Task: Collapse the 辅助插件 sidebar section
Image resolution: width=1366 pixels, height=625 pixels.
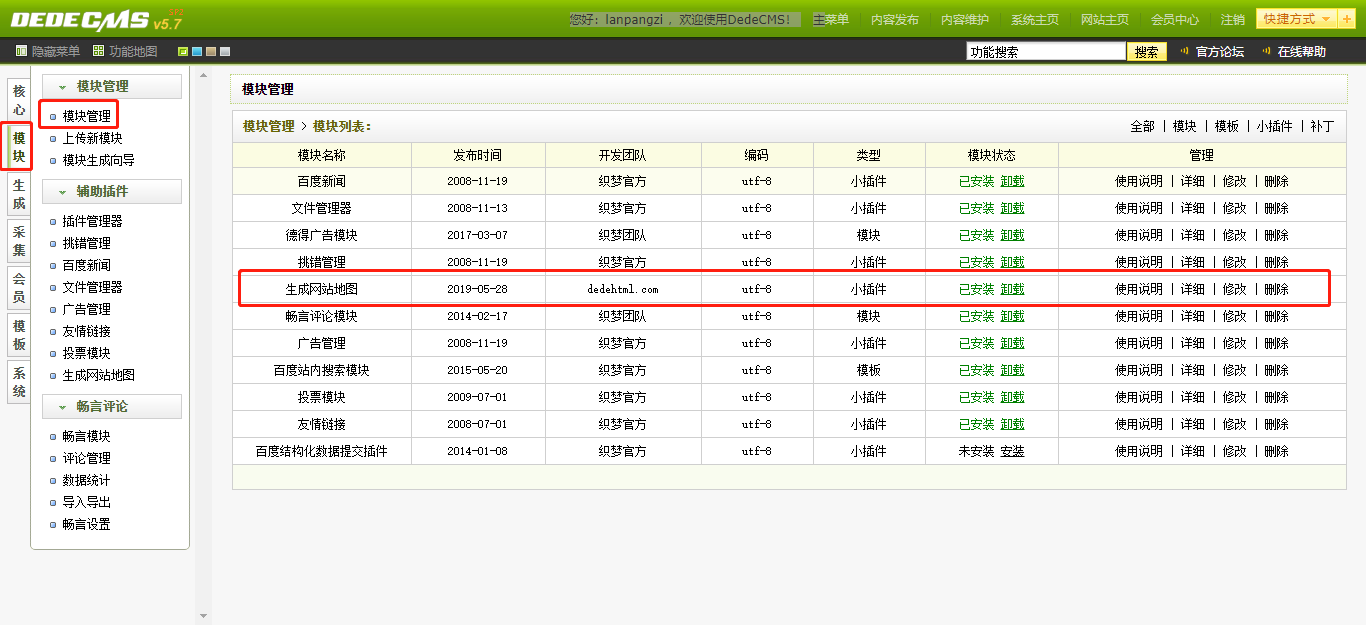Action: 112,192
